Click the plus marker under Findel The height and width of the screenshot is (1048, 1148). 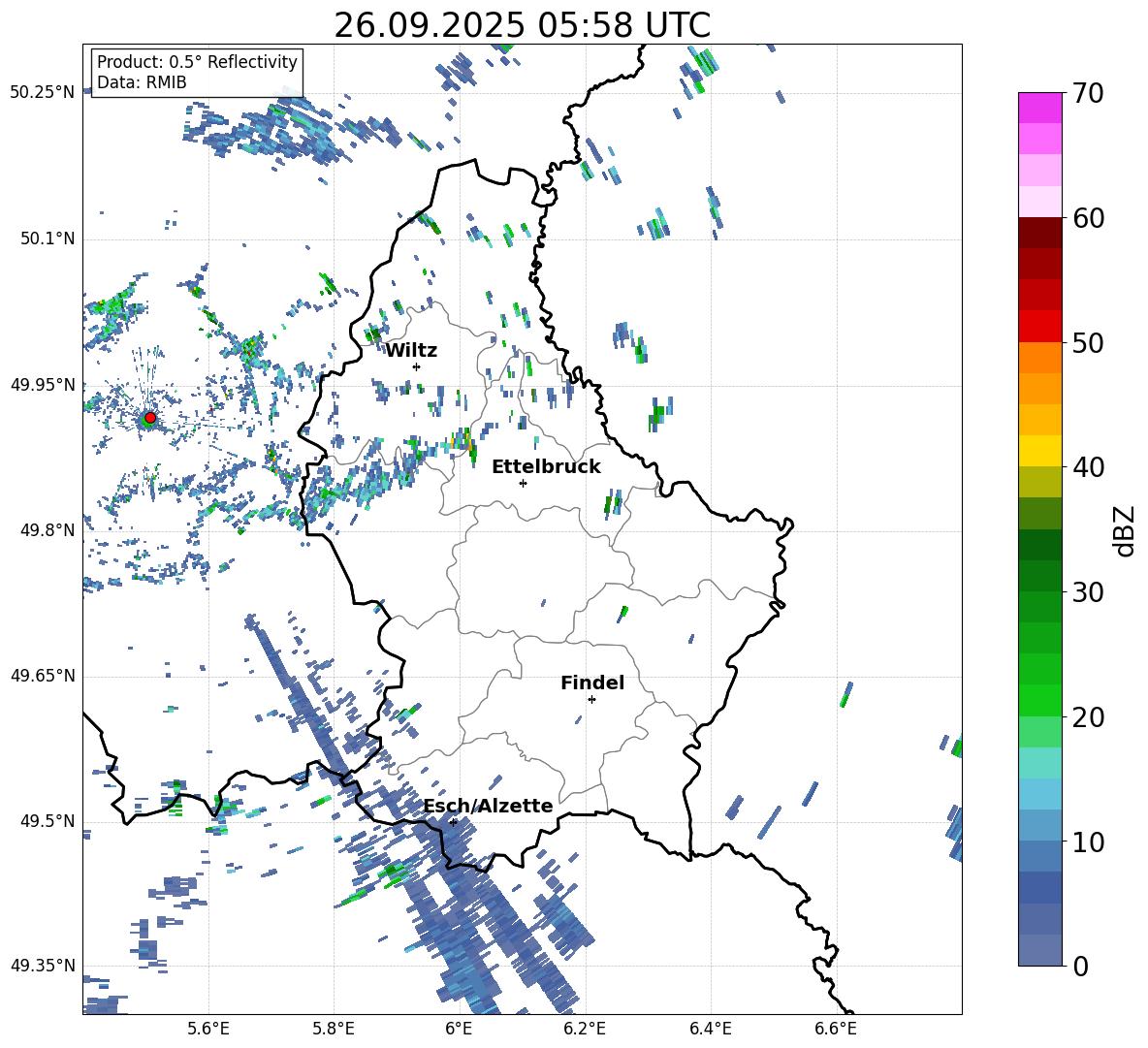coord(591,700)
